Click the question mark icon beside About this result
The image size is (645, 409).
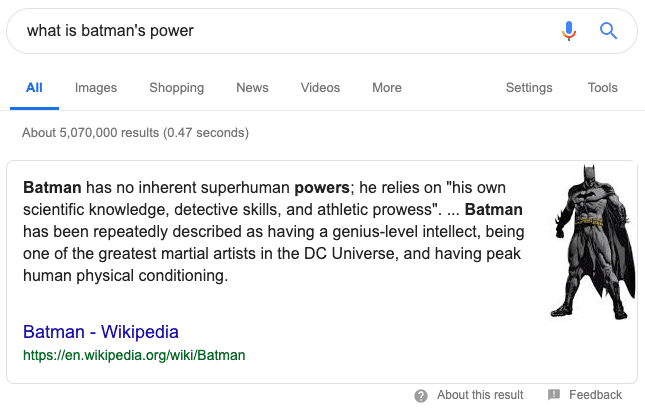pos(421,395)
